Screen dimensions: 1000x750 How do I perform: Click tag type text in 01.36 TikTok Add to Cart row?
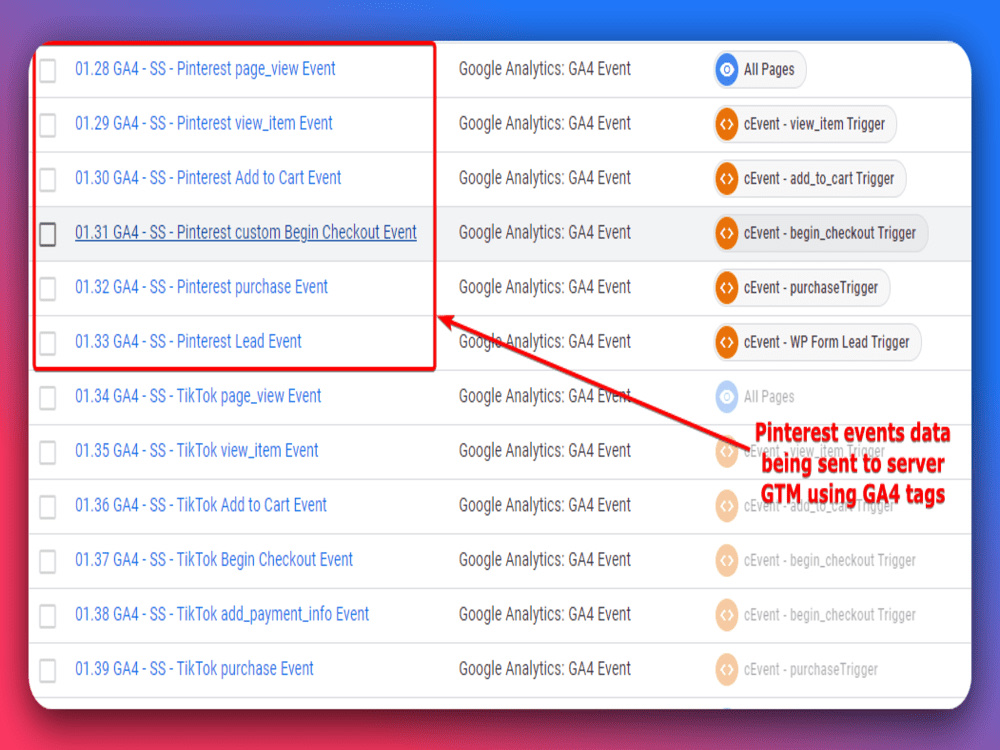(545, 505)
